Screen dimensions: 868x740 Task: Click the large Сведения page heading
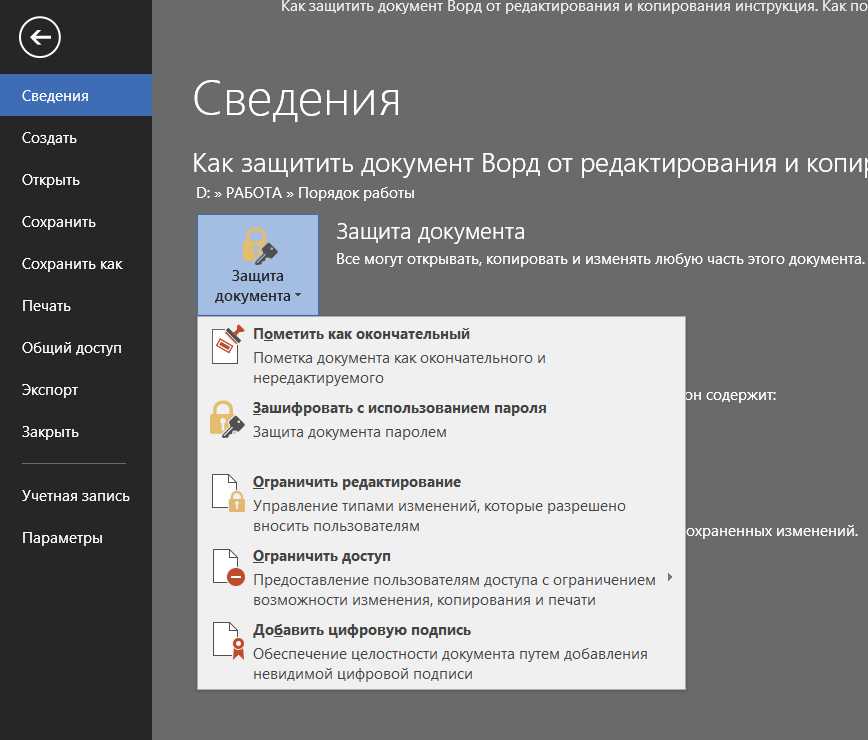(296, 99)
